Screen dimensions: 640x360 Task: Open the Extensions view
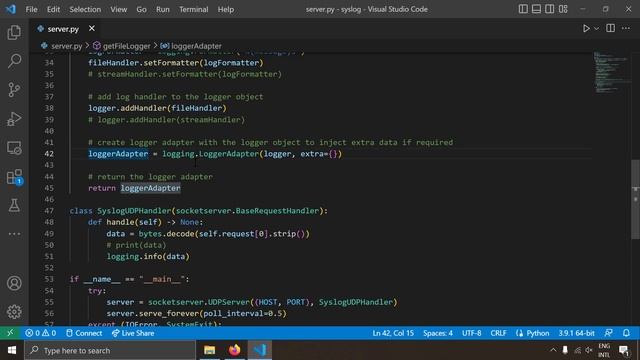(x=14, y=177)
